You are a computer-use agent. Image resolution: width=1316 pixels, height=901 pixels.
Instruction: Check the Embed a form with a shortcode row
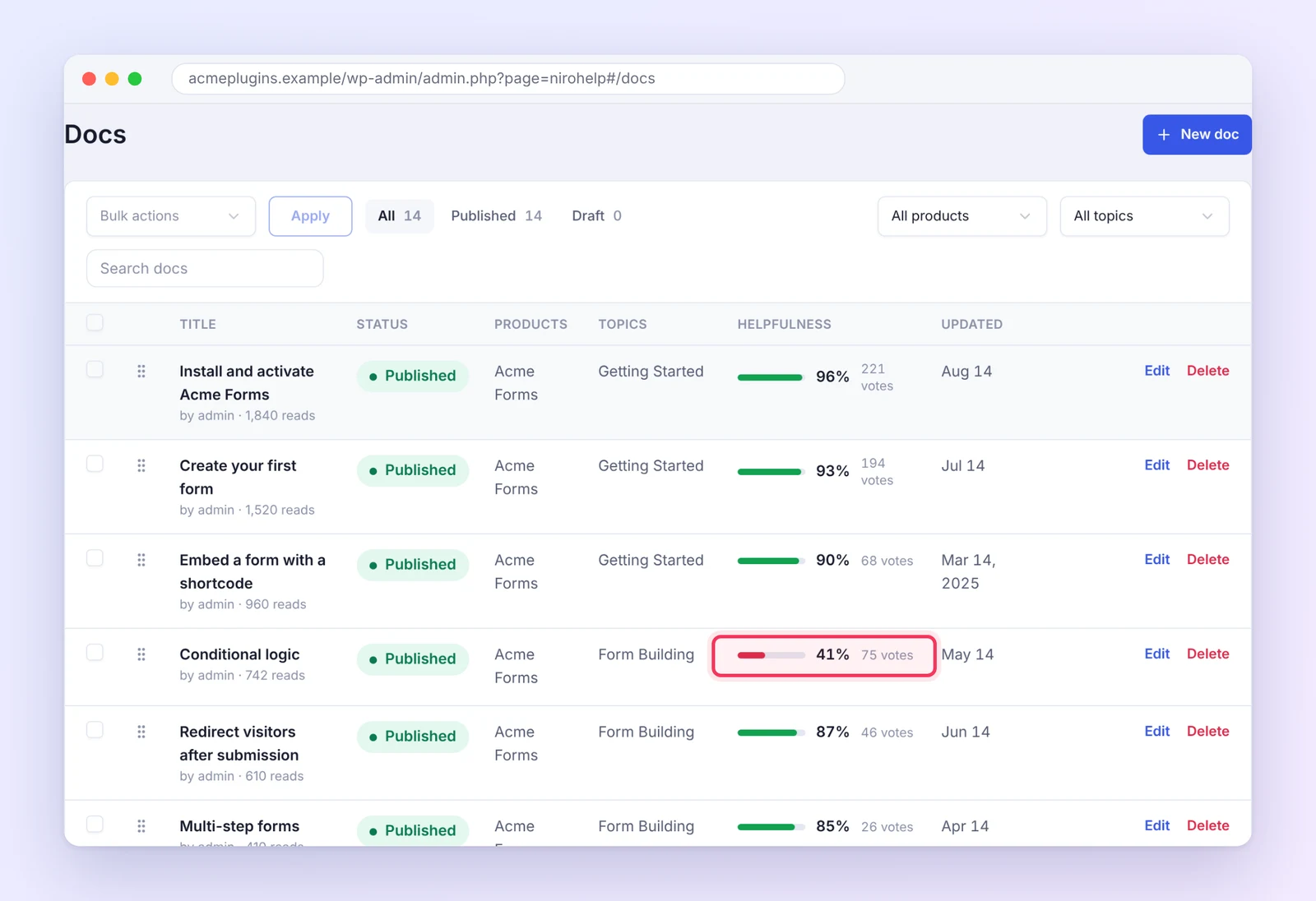(x=95, y=558)
